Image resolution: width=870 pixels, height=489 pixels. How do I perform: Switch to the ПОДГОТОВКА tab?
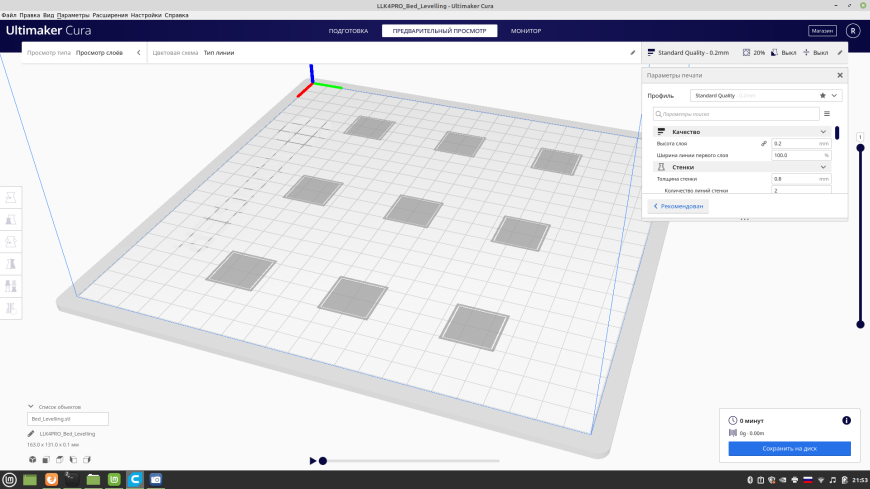click(x=348, y=31)
